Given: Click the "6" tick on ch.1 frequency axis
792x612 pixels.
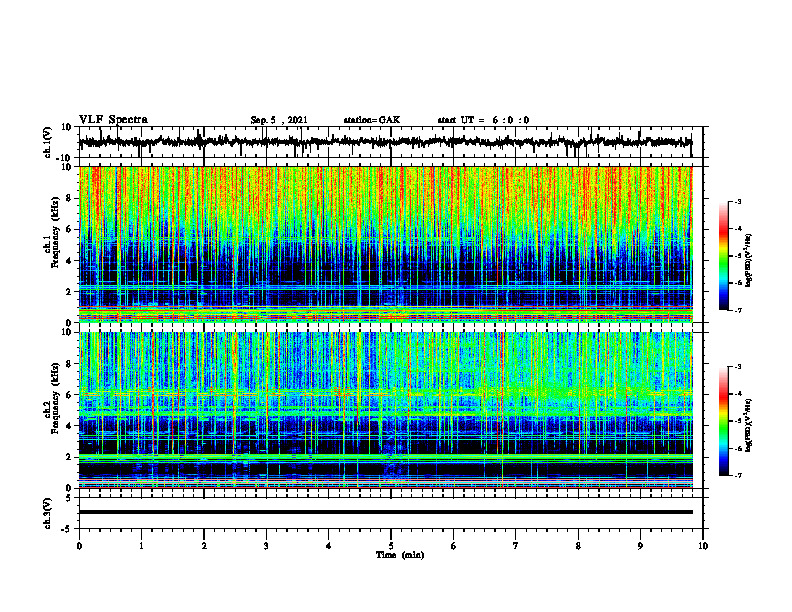Looking at the screenshot, I should [x=69, y=229].
